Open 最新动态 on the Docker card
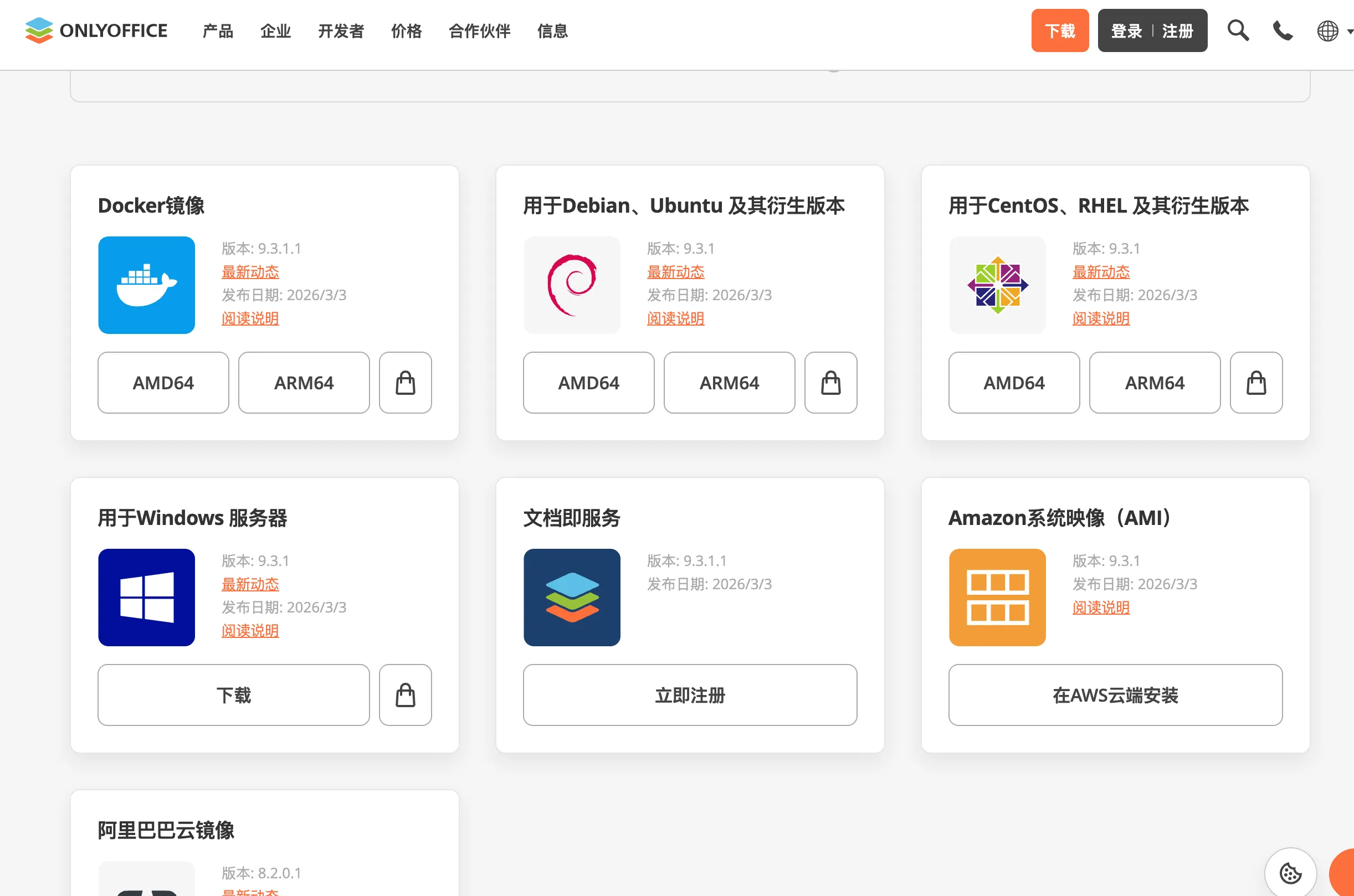The image size is (1354, 896). pos(250,272)
